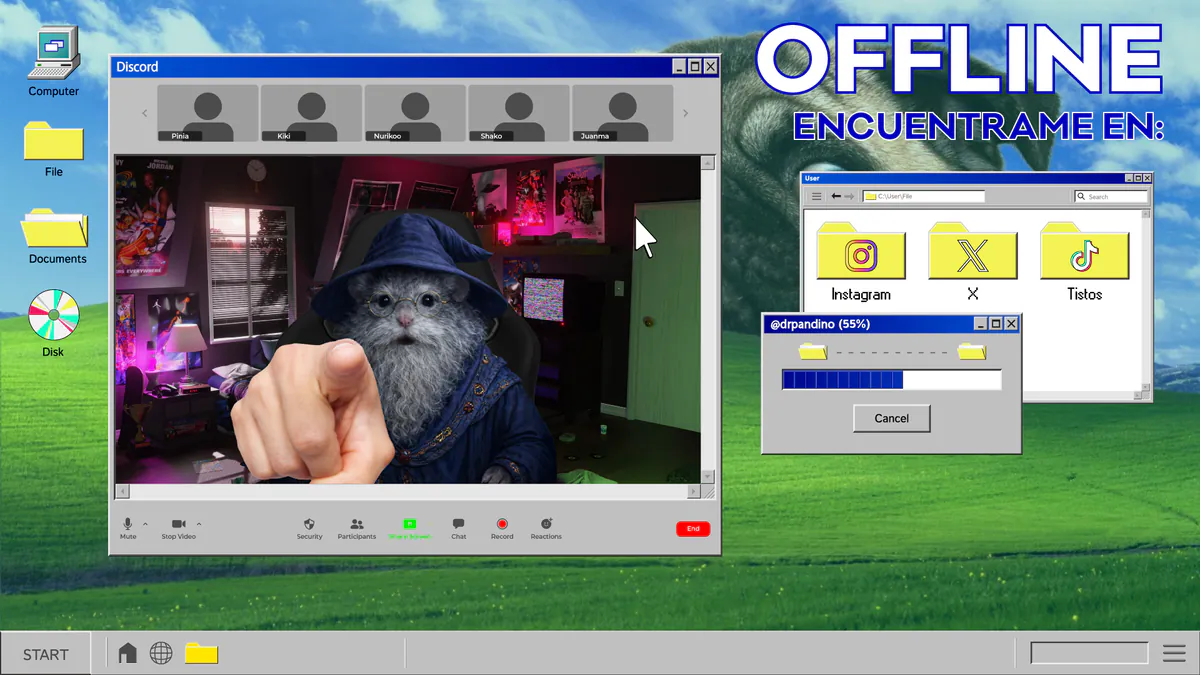Click Cancel in the @drpandino transfer dialog
This screenshot has width=1200, height=675.
point(892,418)
